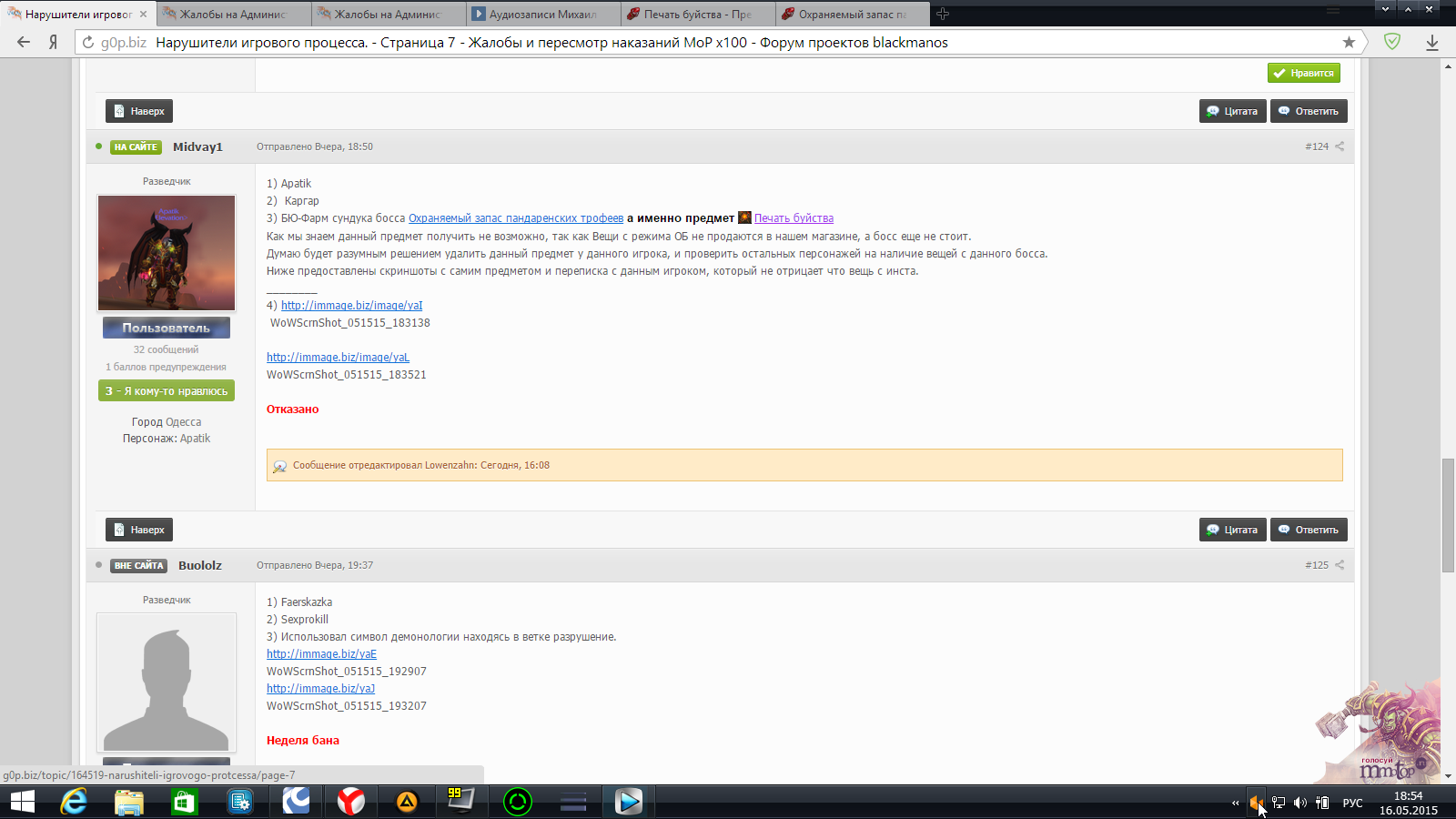This screenshot has width=1456, height=819.
Task: Show hidden system tray icons
Action: (x=1235, y=803)
